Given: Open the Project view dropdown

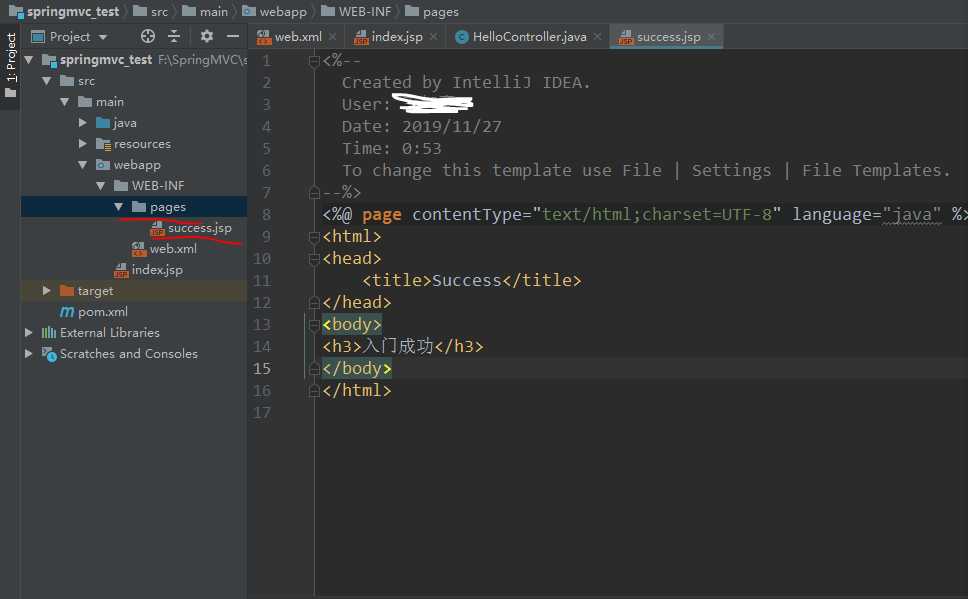Looking at the screenshot, I should coord(103,37).
